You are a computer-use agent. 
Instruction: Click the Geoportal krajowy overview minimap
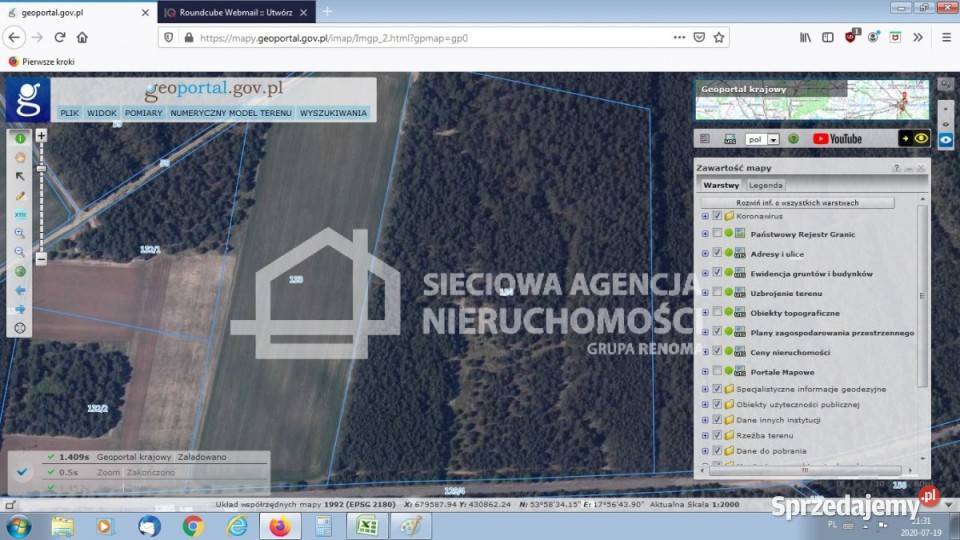pyautogui.click(x=812, y=100)
